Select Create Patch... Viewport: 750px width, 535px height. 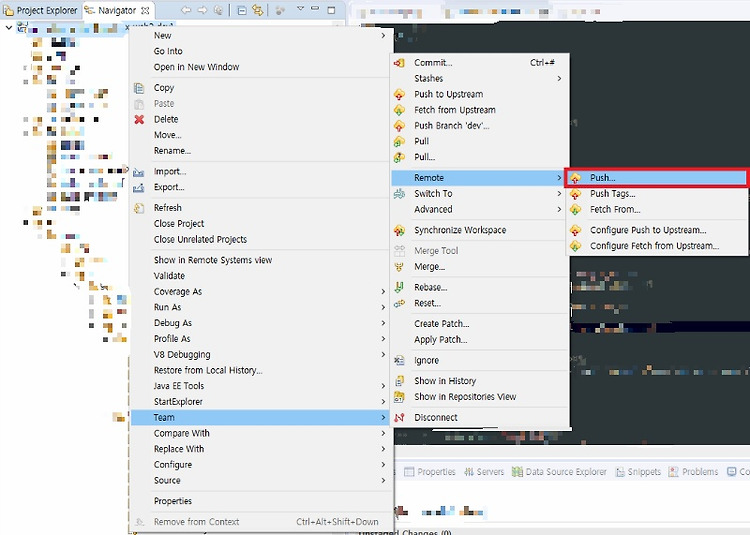click(441, 324)
